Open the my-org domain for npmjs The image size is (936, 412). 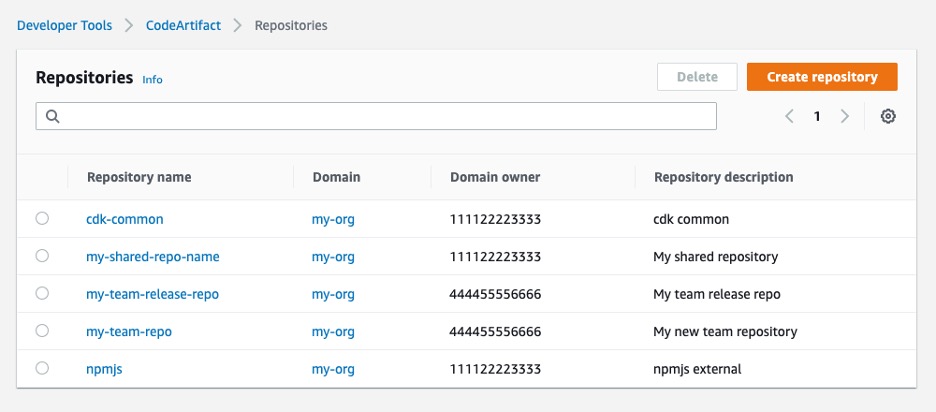click(x=333, y=369)
